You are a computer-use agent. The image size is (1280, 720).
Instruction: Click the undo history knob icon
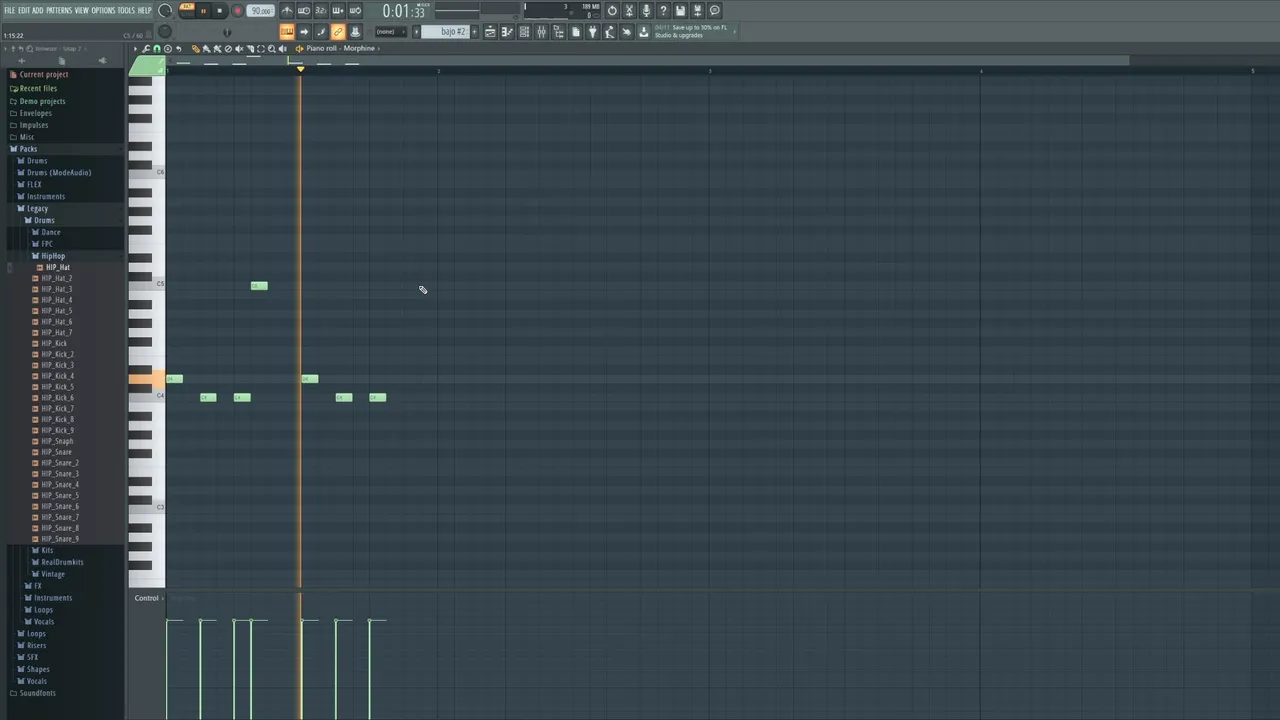point(612,11)
